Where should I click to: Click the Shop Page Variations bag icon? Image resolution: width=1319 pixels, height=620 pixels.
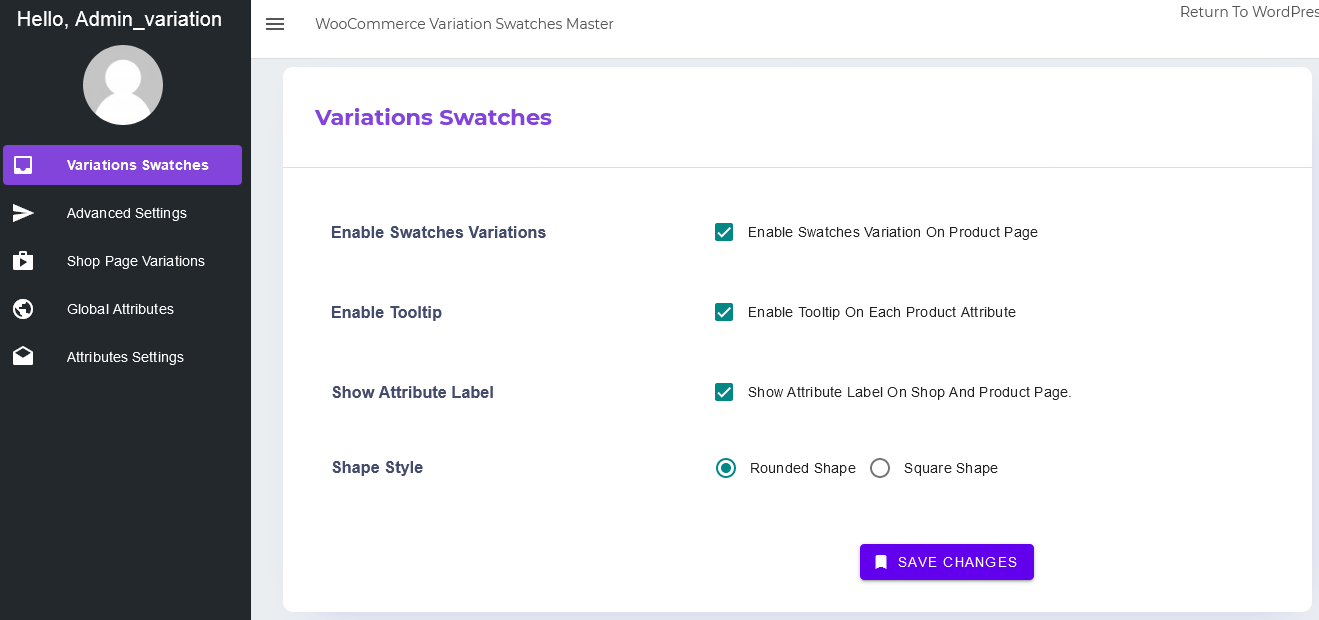pos(23,261)
